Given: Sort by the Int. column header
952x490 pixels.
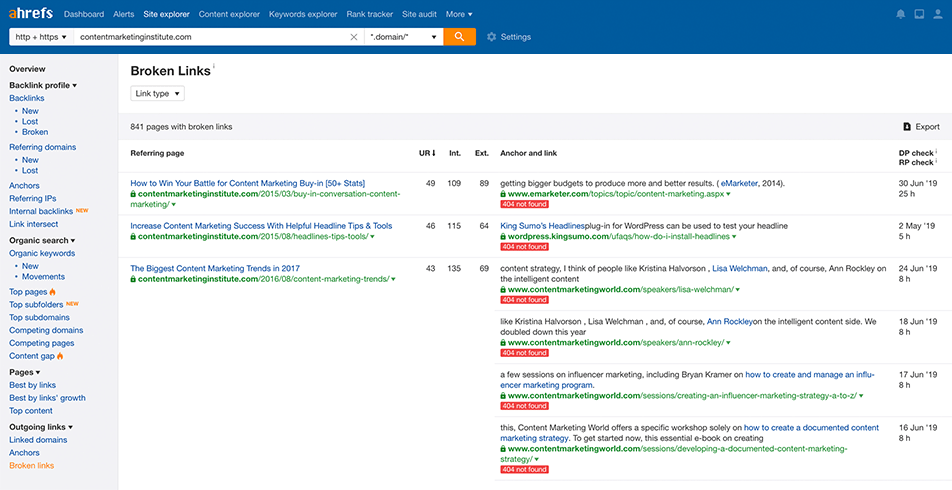Looking at the screenshot, I should [455, 153].
